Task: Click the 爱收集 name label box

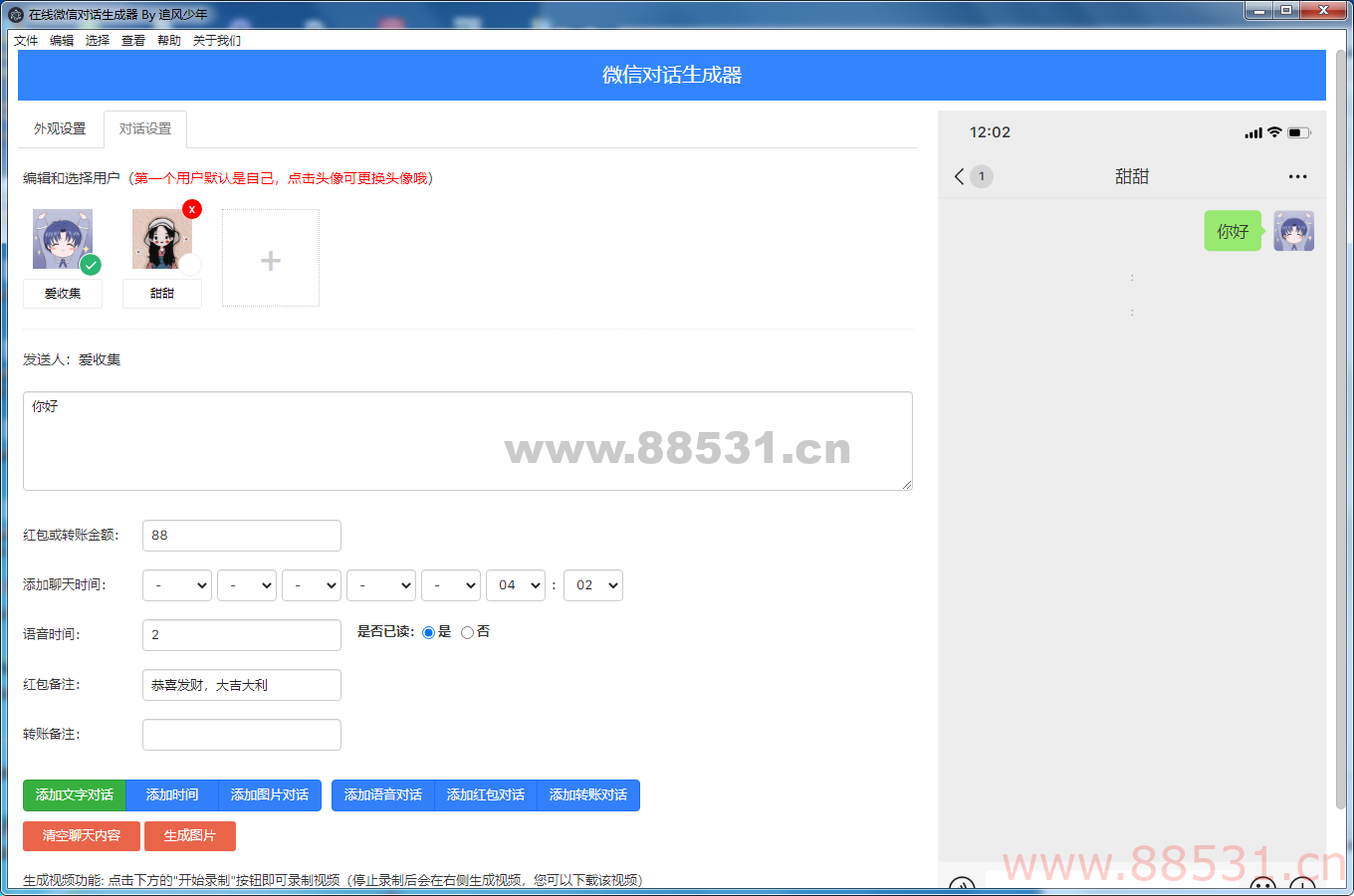Action: [x=63, y=294]
